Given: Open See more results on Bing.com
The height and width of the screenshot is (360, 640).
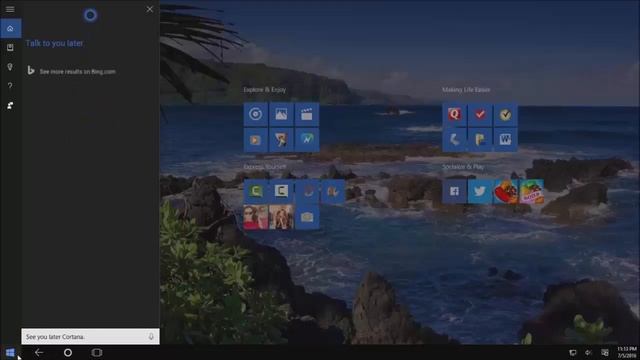Looking at the screenshot, I should pos(78,71).
